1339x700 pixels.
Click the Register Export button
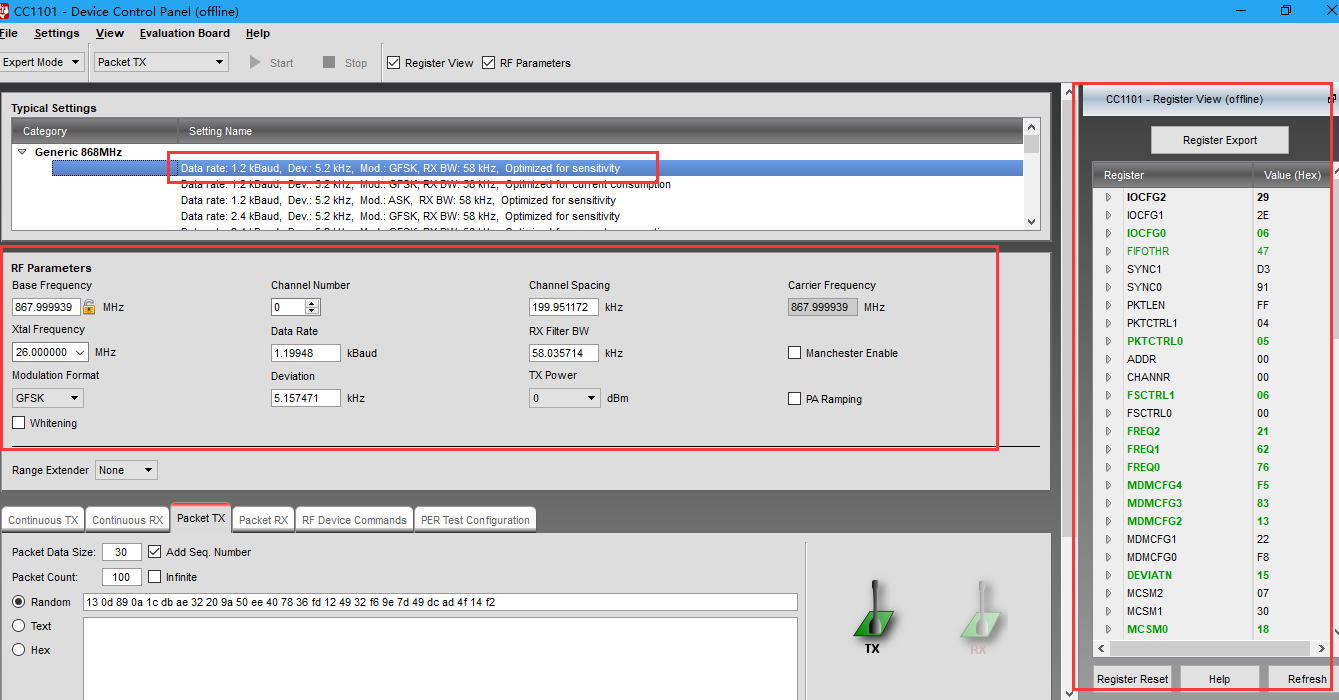(x=1219, y=140)
